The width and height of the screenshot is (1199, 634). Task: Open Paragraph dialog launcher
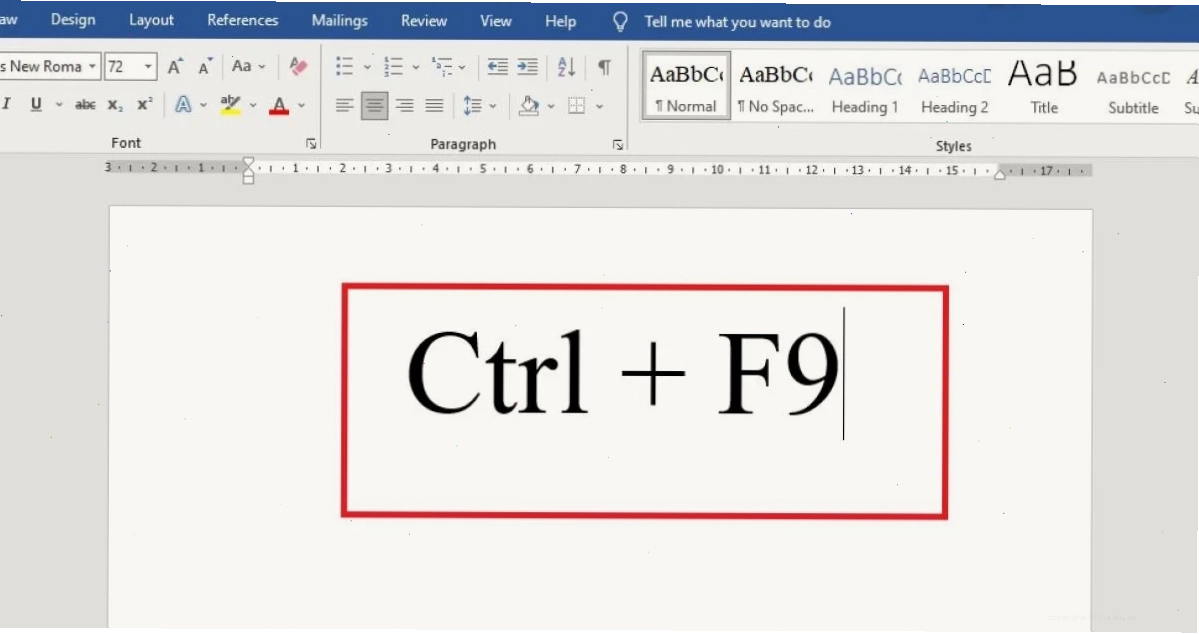click(618, 145)
